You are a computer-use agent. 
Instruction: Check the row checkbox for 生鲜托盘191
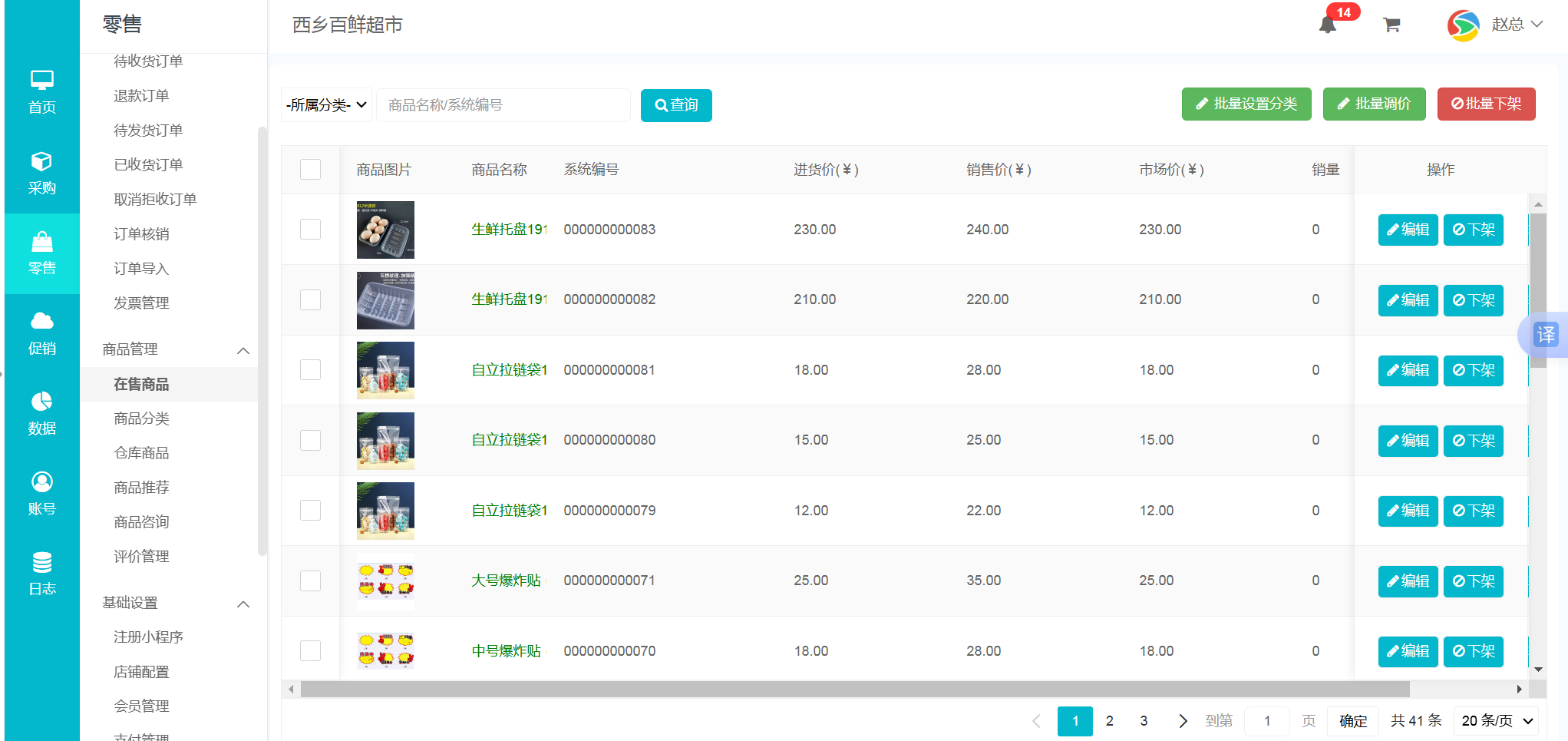pyautogui.click(x=310, y=229)
